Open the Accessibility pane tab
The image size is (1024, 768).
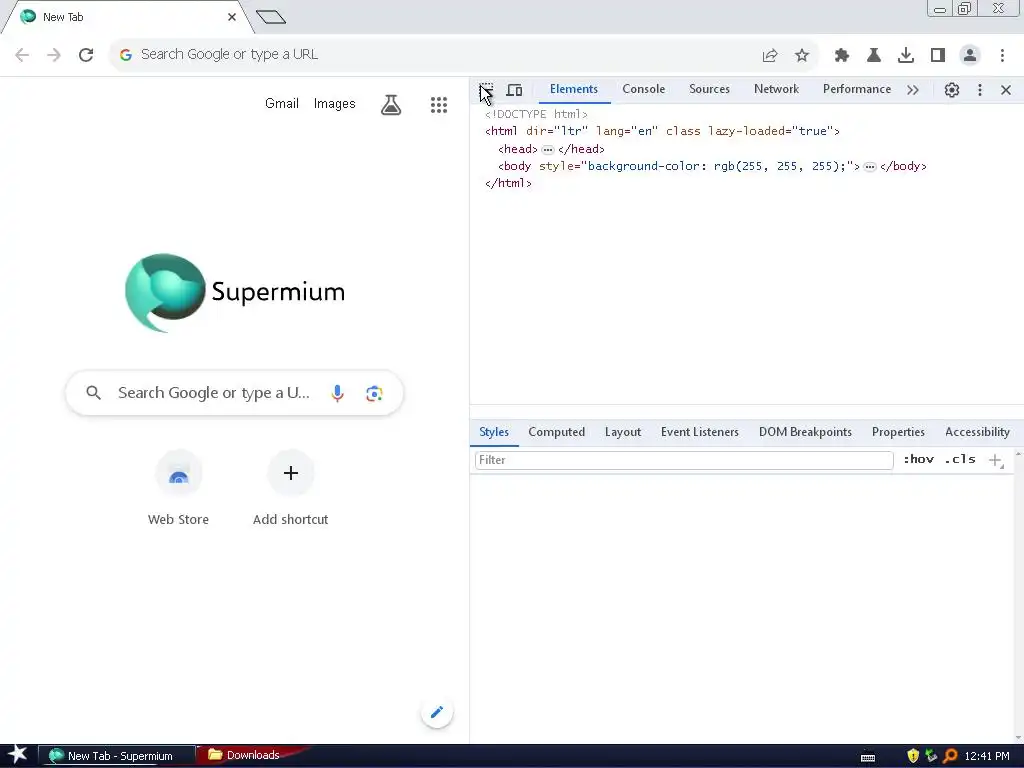[977, 432]
